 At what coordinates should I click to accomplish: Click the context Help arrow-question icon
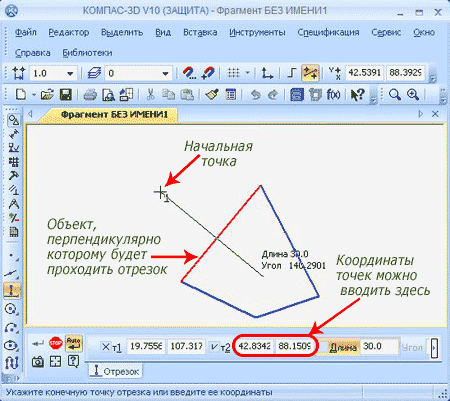tap(358, 95)
